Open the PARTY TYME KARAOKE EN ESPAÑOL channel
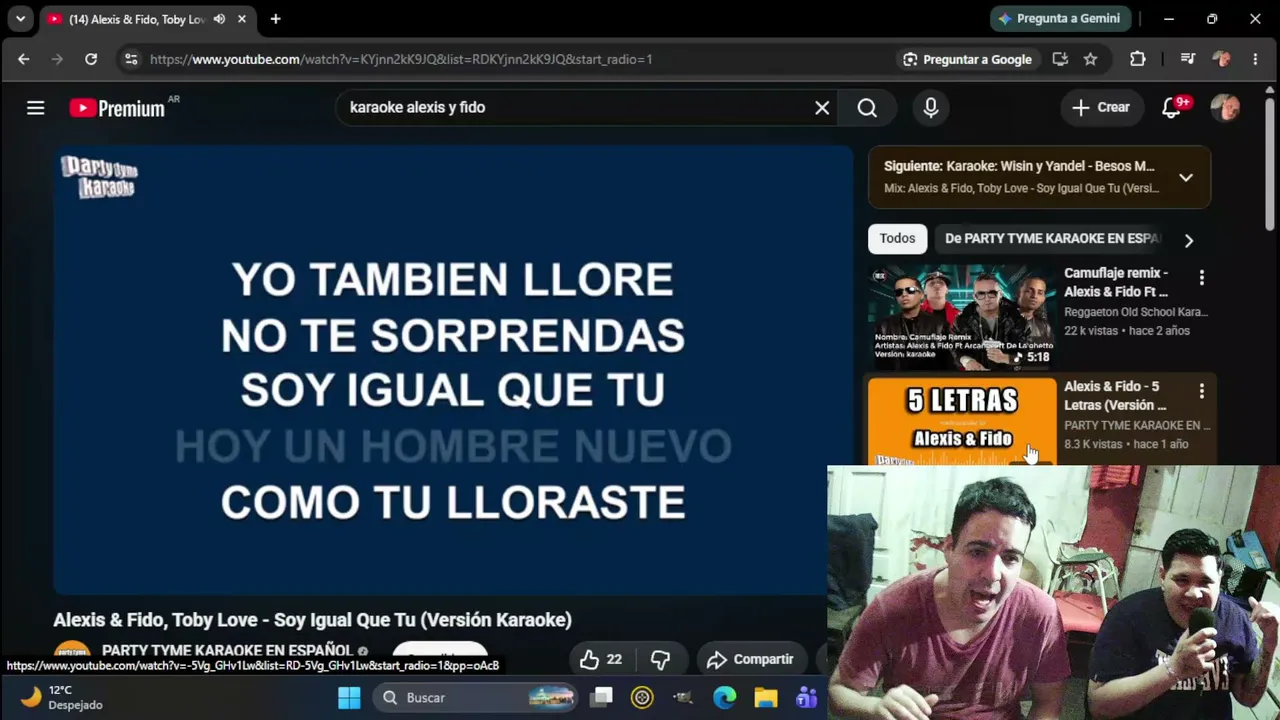Screen dimensions: 1280x720 (x=228, y=650)
